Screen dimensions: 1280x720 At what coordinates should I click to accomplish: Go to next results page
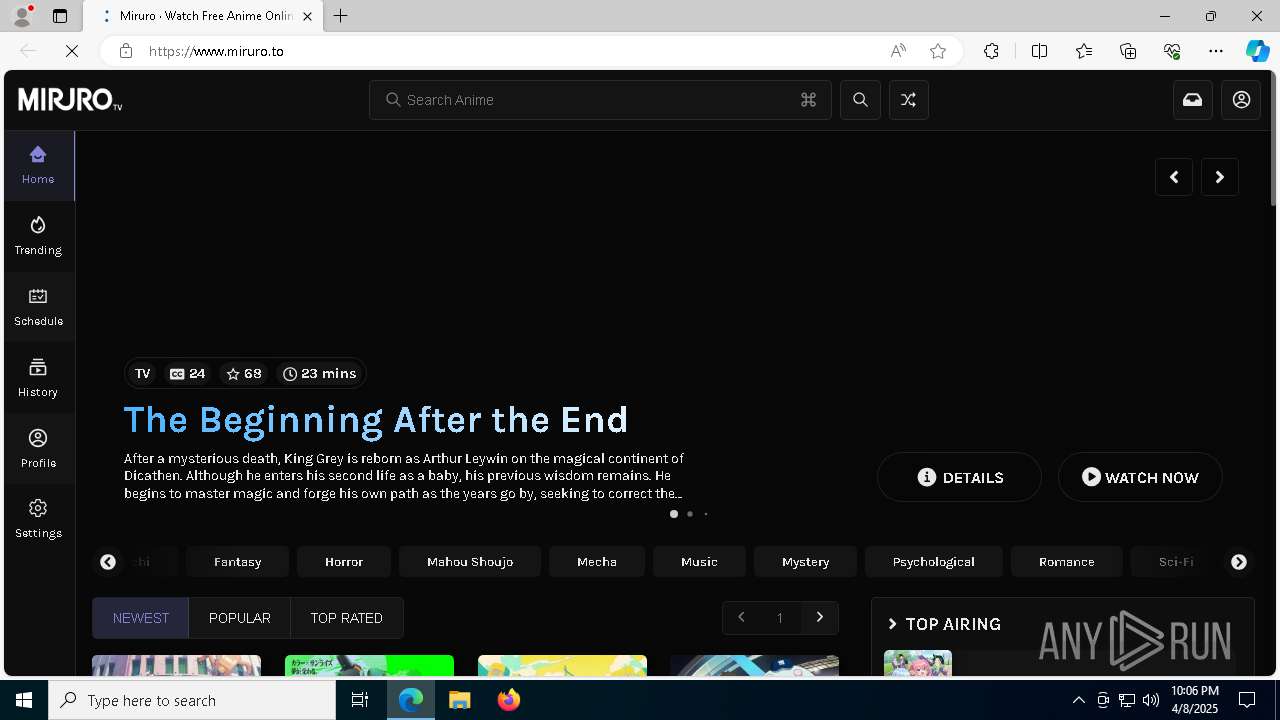[x=820, y=617]
